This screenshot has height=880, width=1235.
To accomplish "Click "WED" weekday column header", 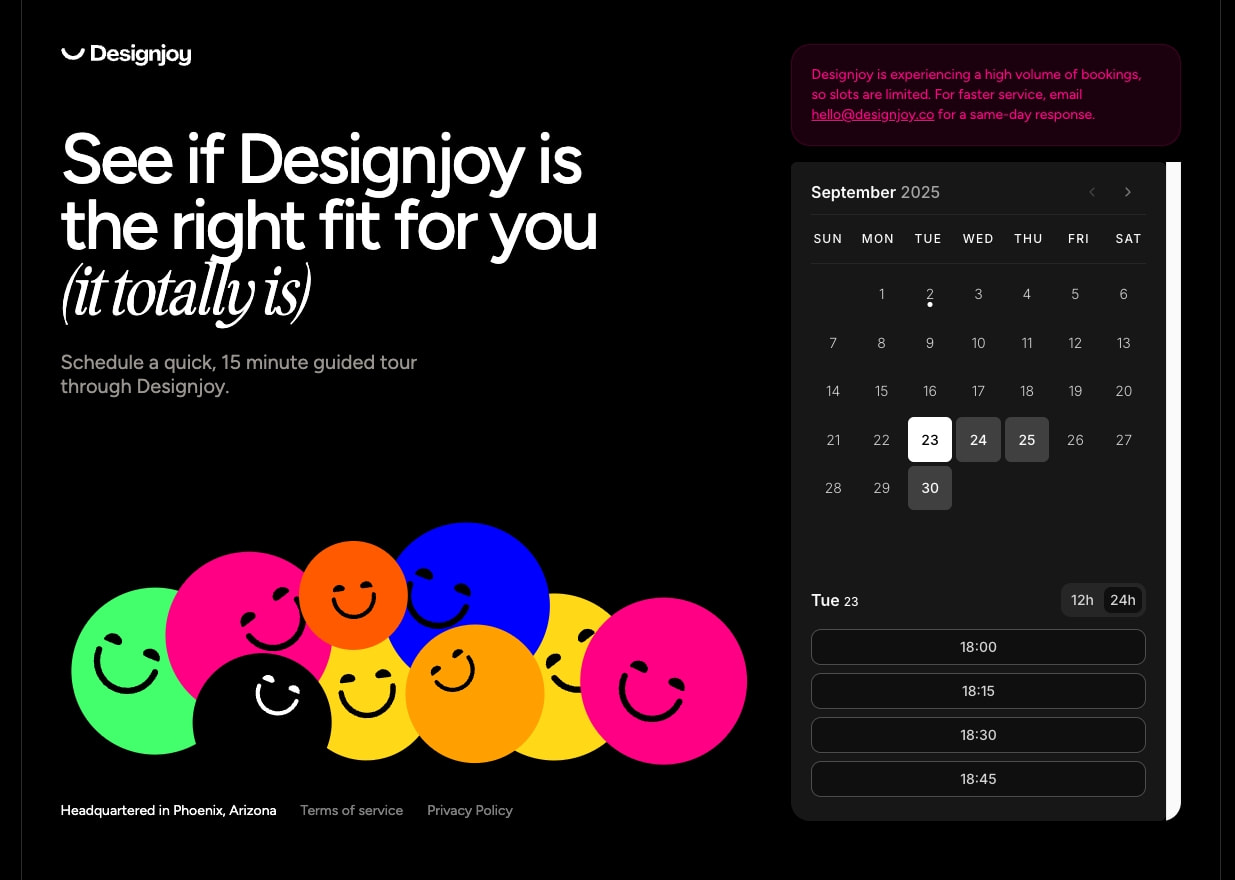I will click(x=978, y=239).
